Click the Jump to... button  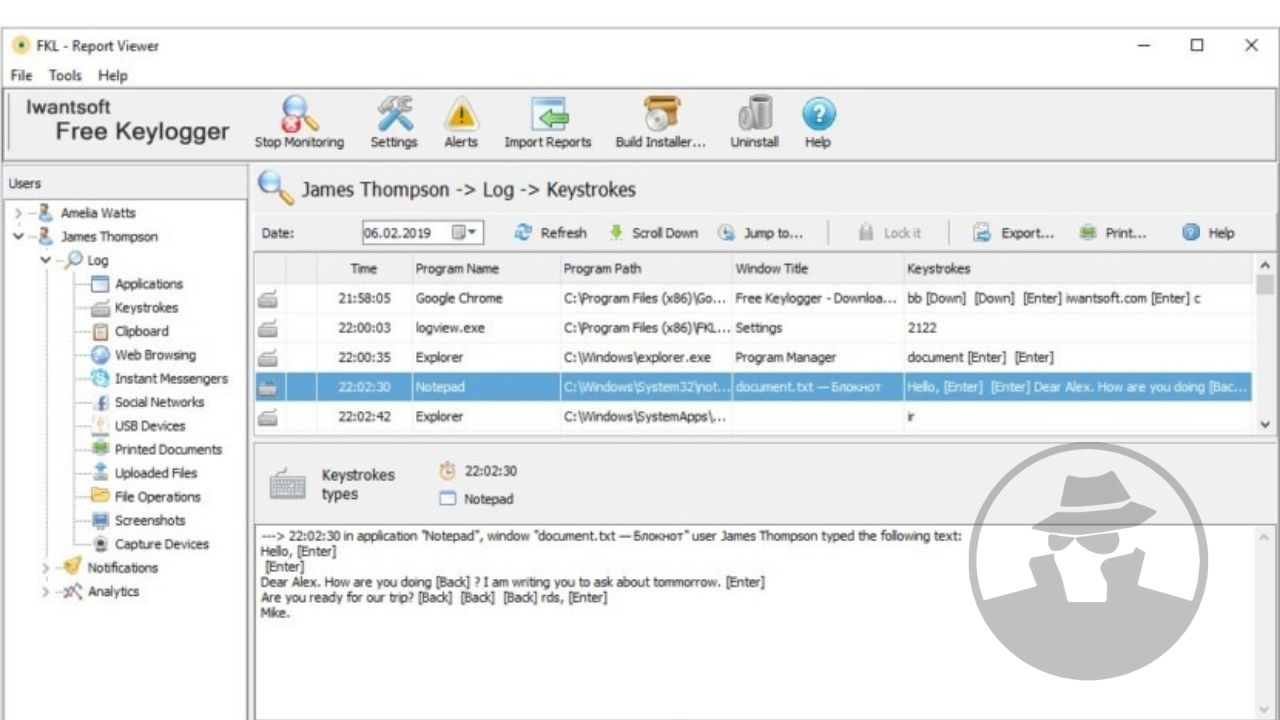click(x=761, y=233)
